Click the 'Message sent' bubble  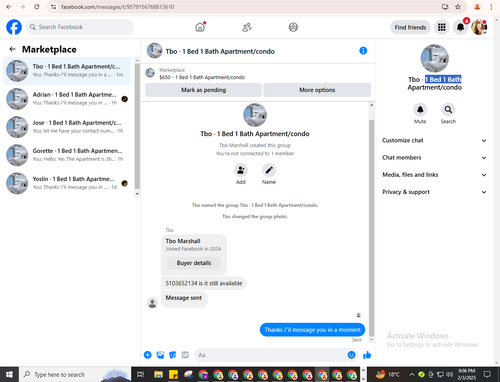click(x=184, y=298)
